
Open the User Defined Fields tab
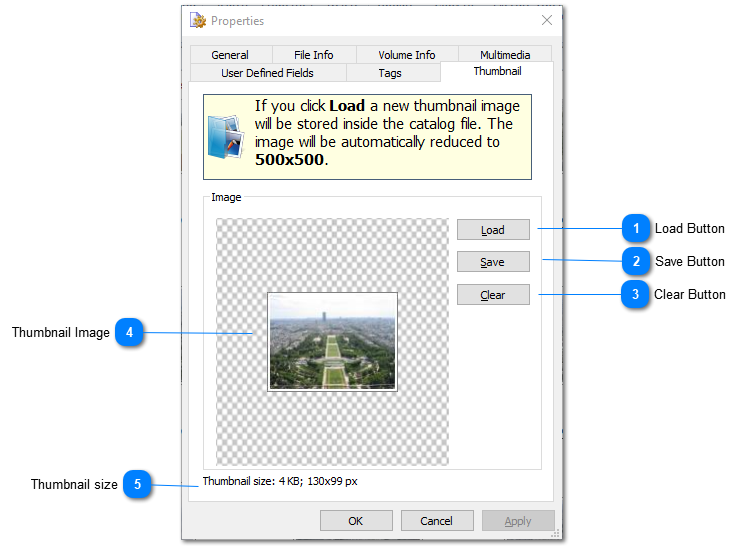pyautogui.click(x=267, y=73)
